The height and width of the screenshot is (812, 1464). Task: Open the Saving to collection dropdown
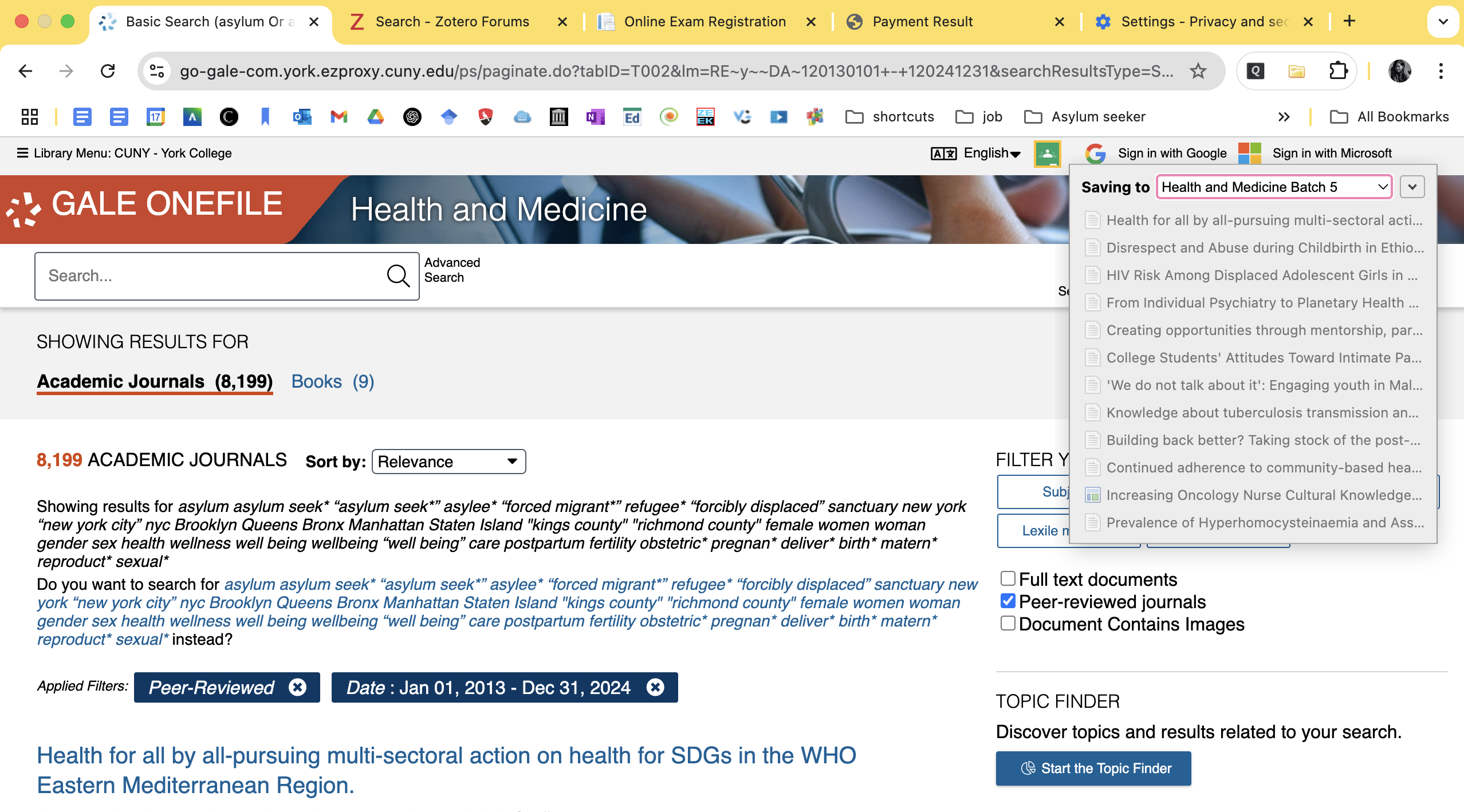(1274, 187)
